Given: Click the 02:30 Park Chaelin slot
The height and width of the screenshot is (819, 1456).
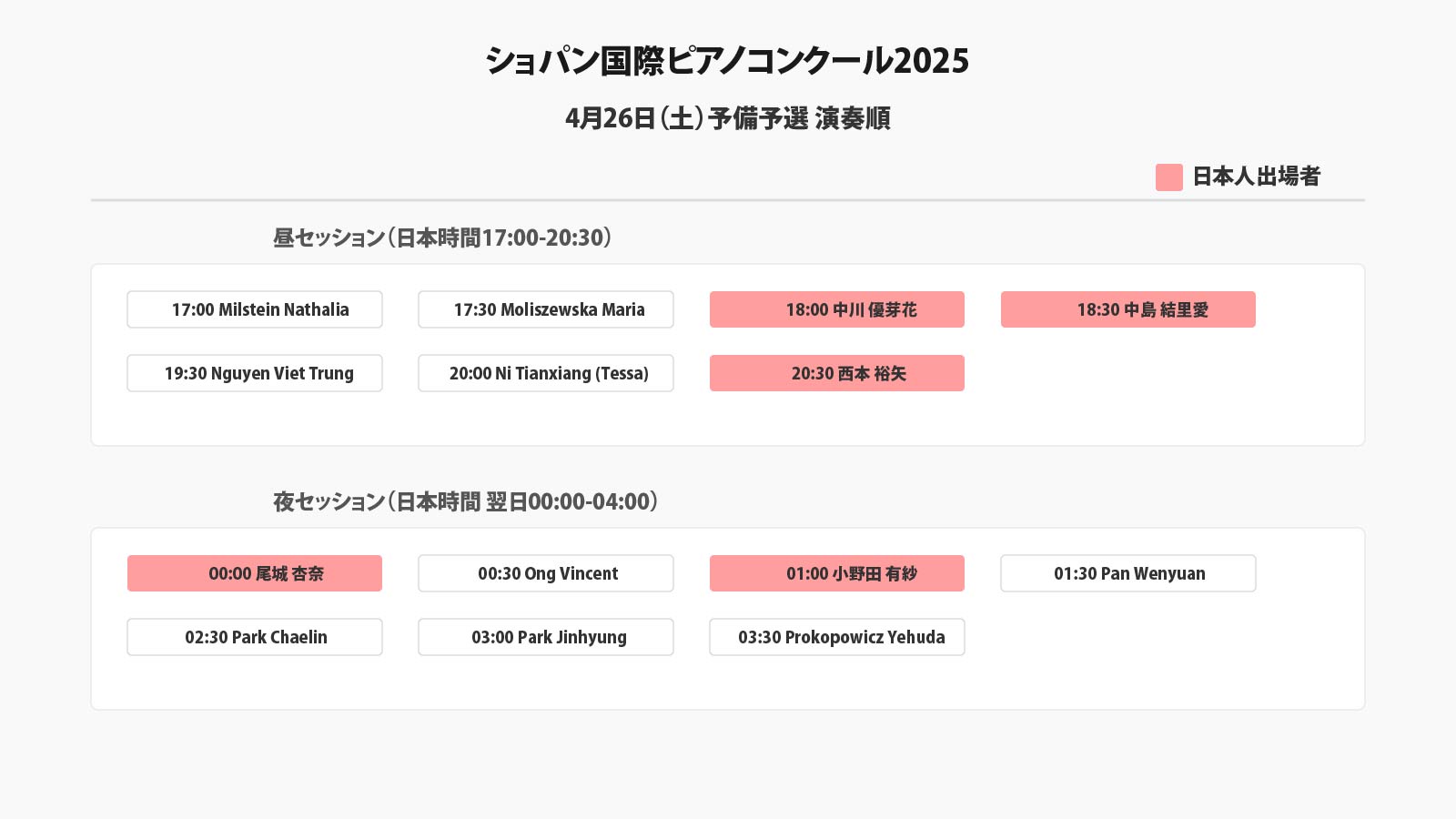Looking at the screenshot, I should click(255, 637).
